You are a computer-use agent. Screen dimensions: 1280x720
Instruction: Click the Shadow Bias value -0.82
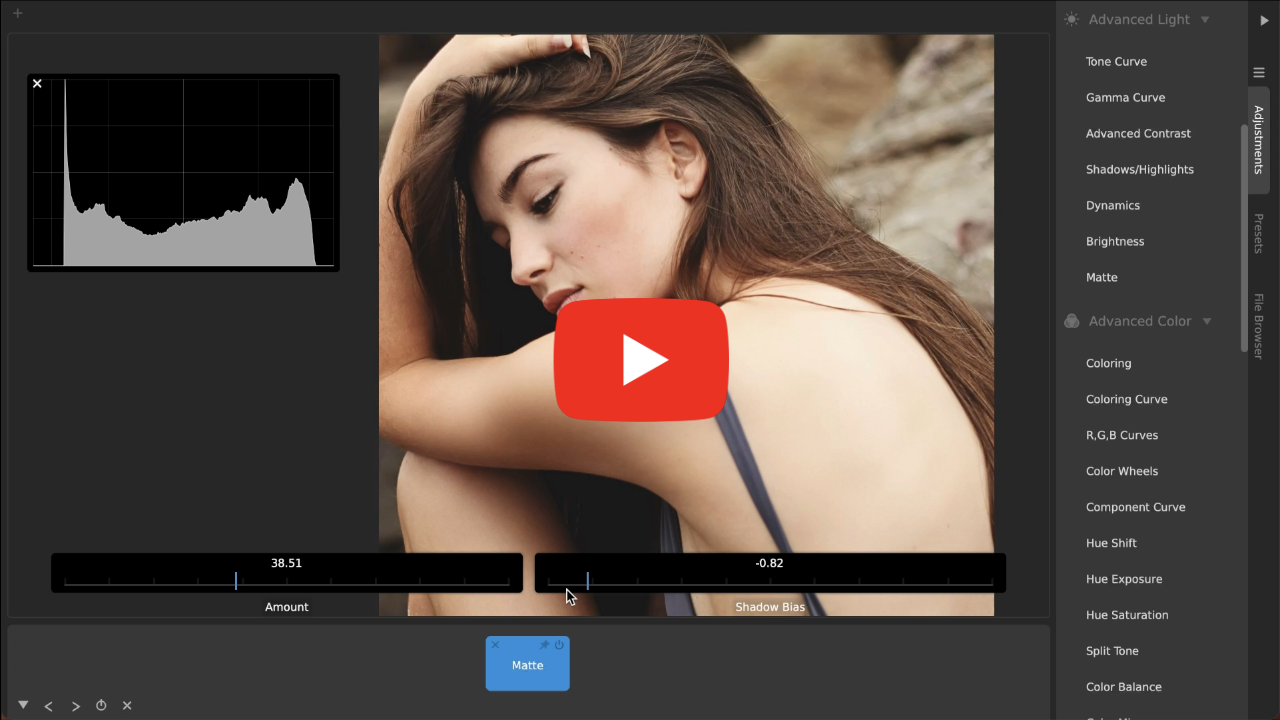coord(770,563)
